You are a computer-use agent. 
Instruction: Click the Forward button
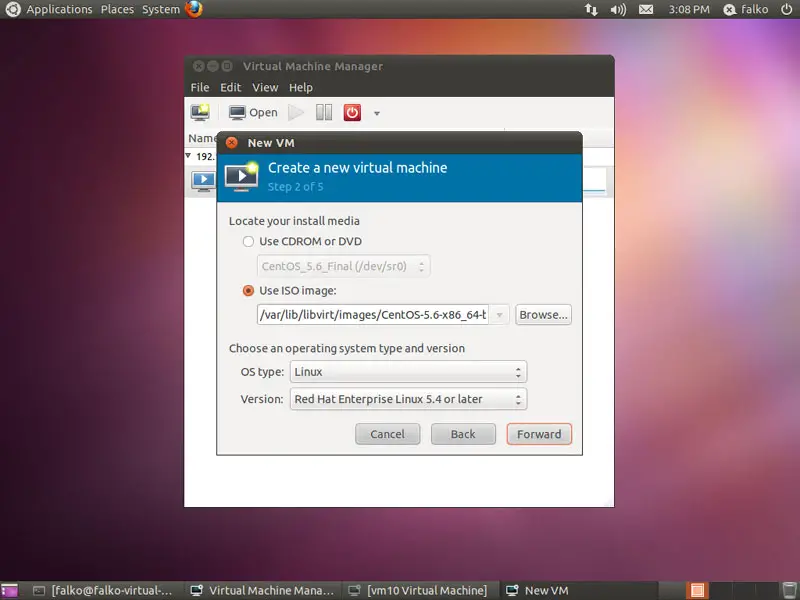coord(539,434)
